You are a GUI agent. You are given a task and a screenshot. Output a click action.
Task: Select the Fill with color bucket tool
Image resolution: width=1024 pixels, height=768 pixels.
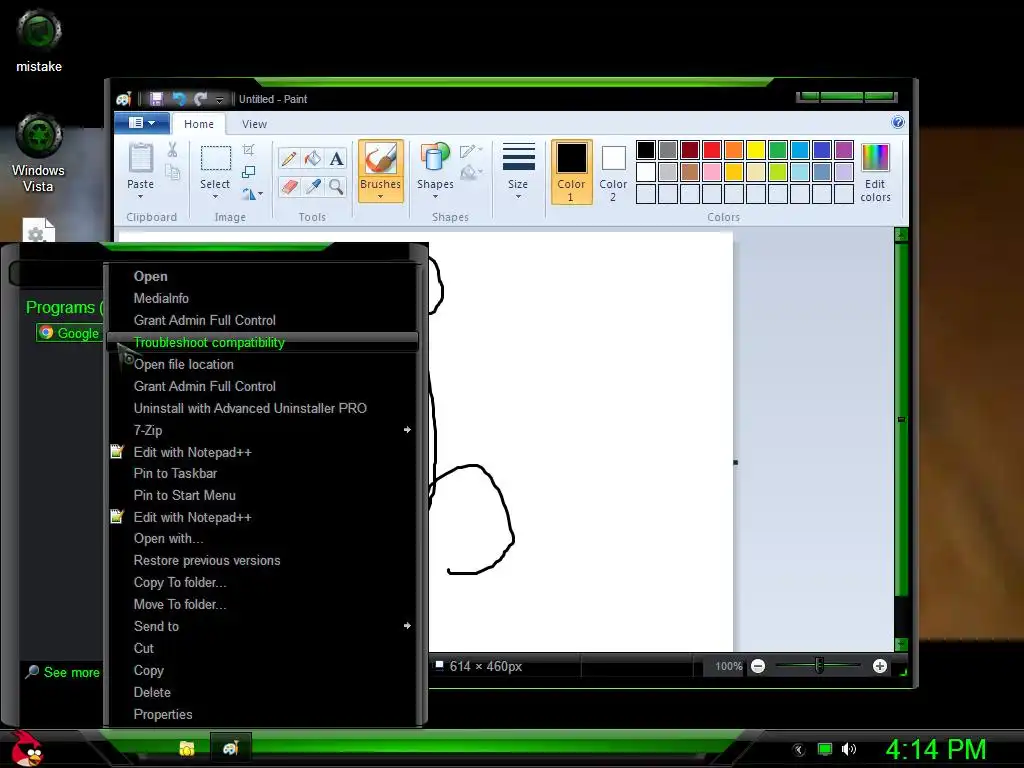pyautogui.click(x=313, y=158)
